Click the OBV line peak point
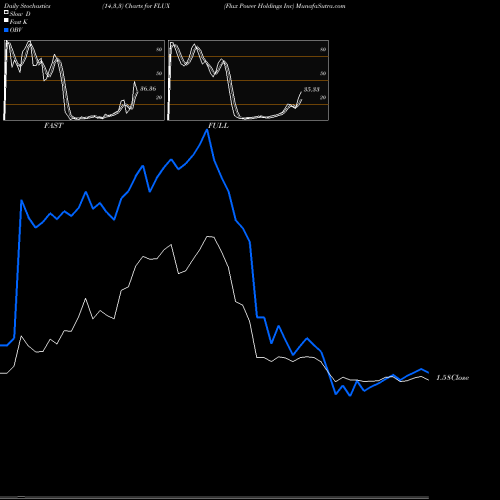Image resolution: width=500 pixels, height=500 pixels. click(x=207, y=130)
